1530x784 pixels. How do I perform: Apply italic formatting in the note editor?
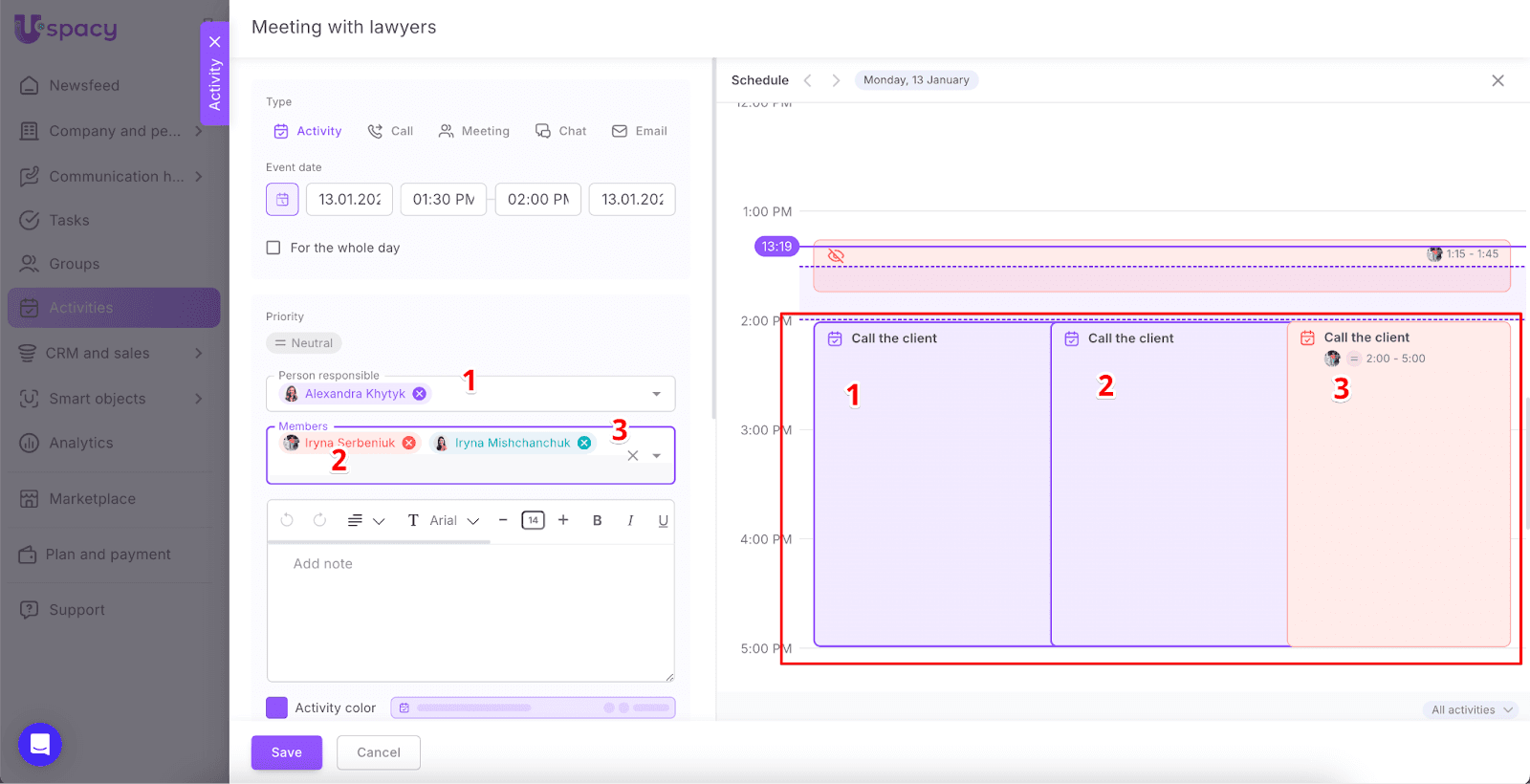pyautogui.click(x=630, y=520)
